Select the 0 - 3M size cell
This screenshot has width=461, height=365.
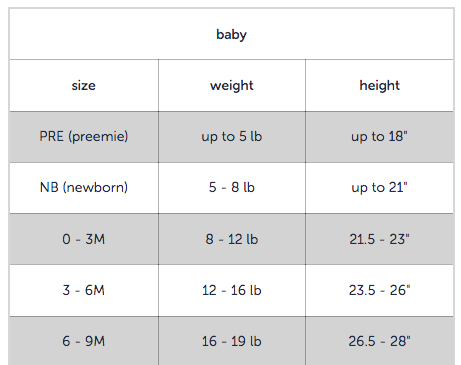point(84,239)
